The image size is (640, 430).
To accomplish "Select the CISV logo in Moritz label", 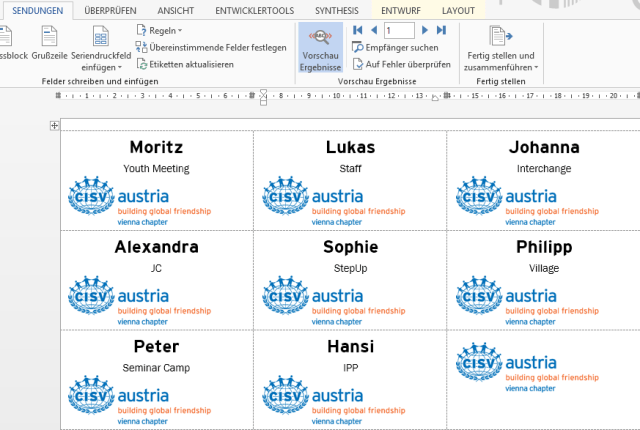I will 140,201.
